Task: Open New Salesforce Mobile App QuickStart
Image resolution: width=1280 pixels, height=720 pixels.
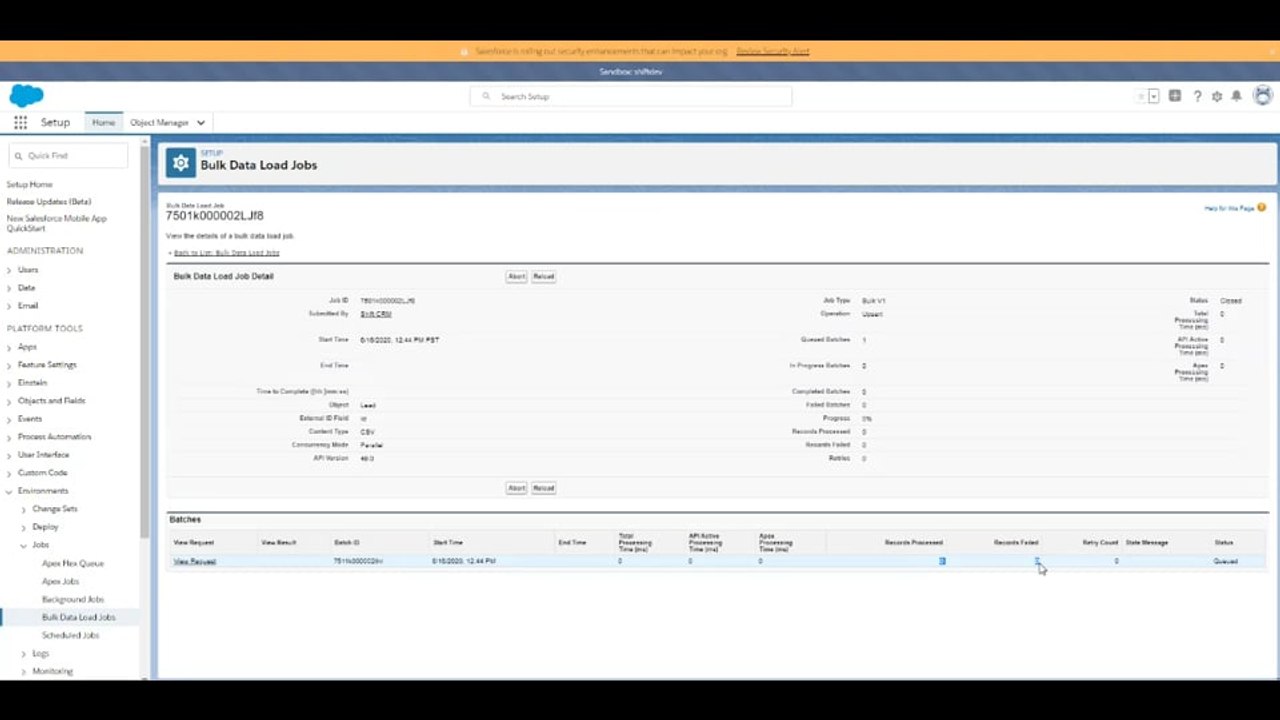Action: pyautogui.click(x=57, y=222)
